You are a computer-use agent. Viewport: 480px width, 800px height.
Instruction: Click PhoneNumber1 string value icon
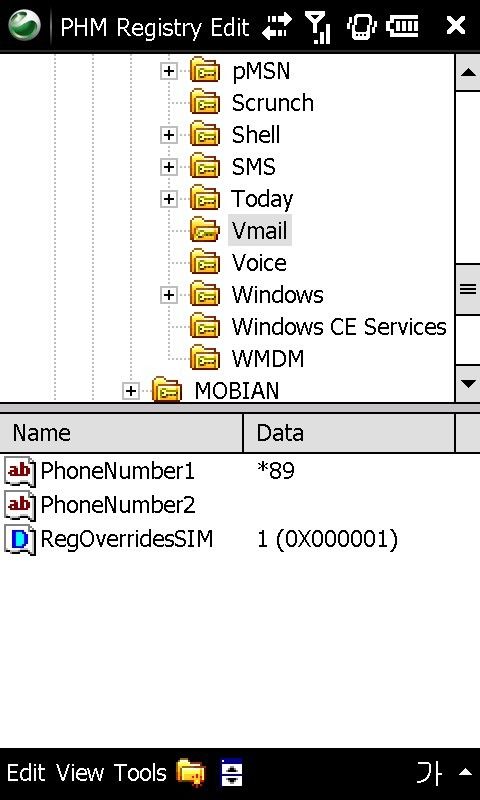[x=20, y=470]
